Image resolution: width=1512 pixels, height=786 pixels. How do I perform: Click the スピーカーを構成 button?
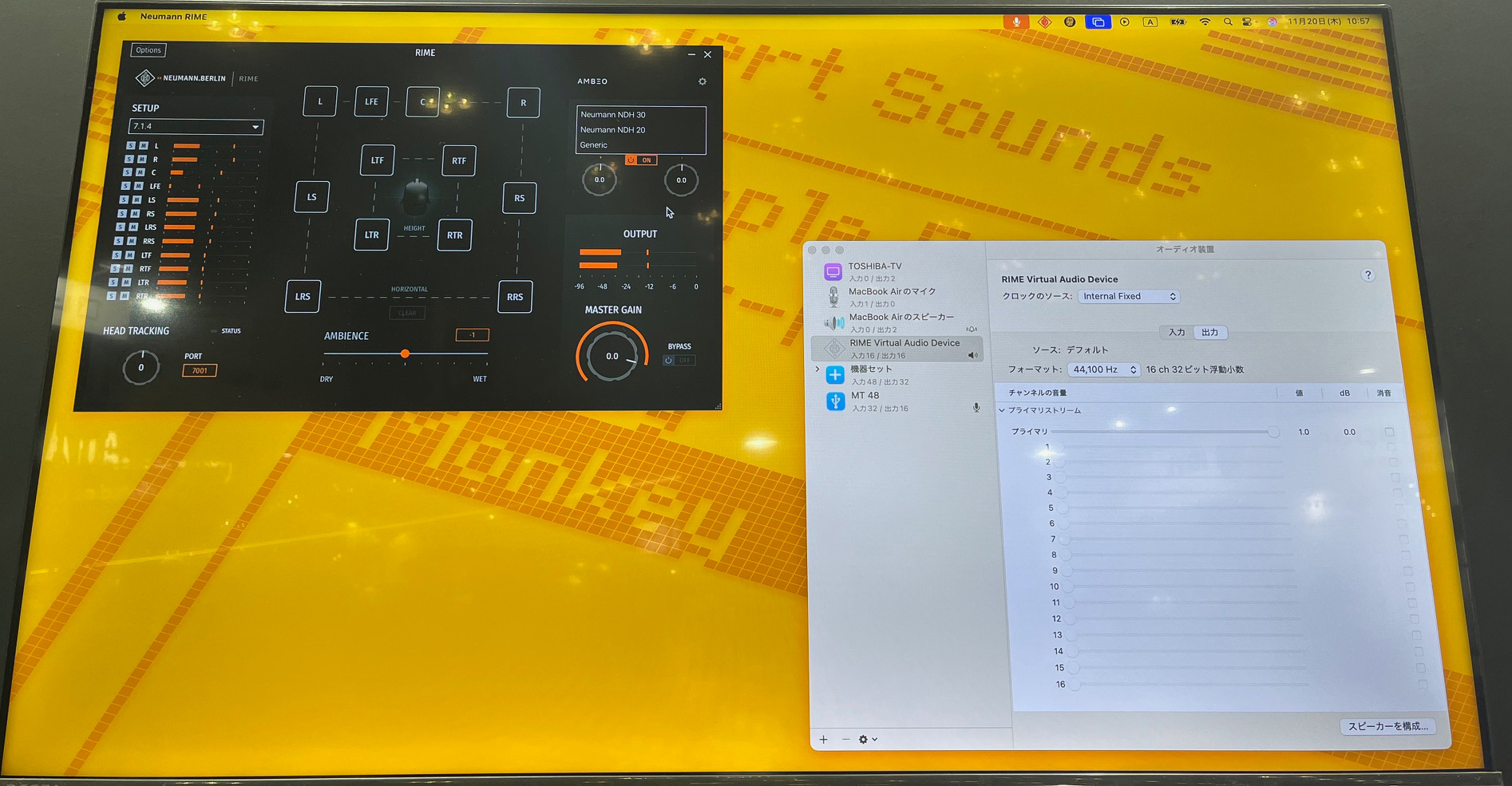[1387, 726]
